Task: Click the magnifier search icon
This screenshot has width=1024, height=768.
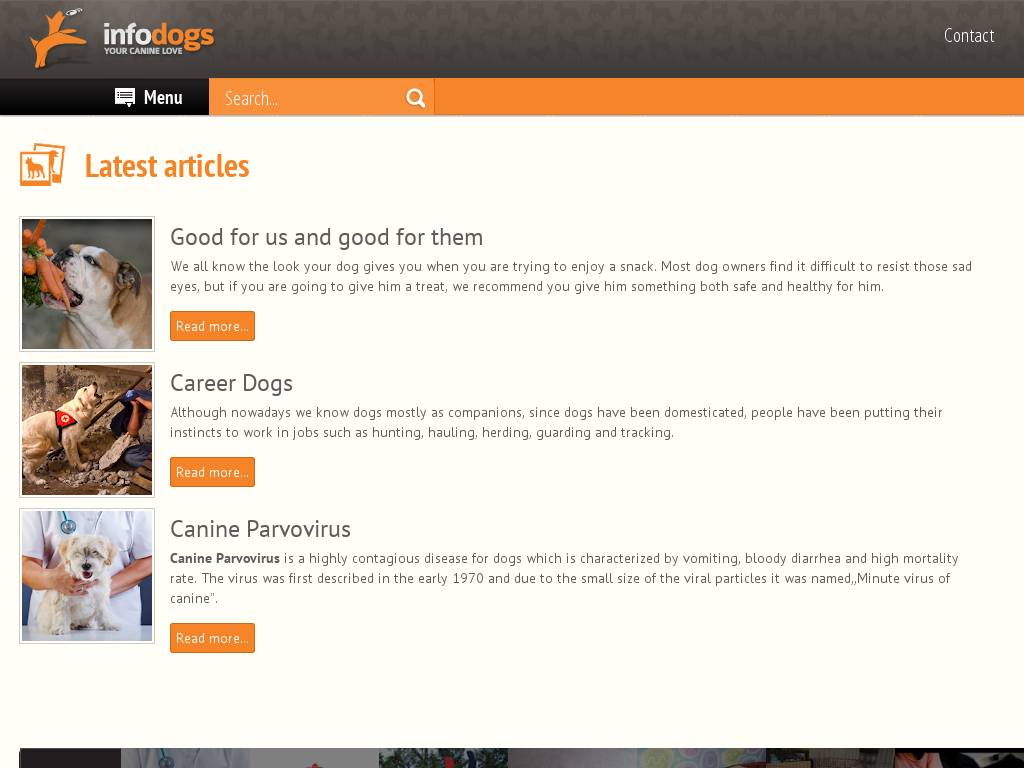Action: (416, 98)
